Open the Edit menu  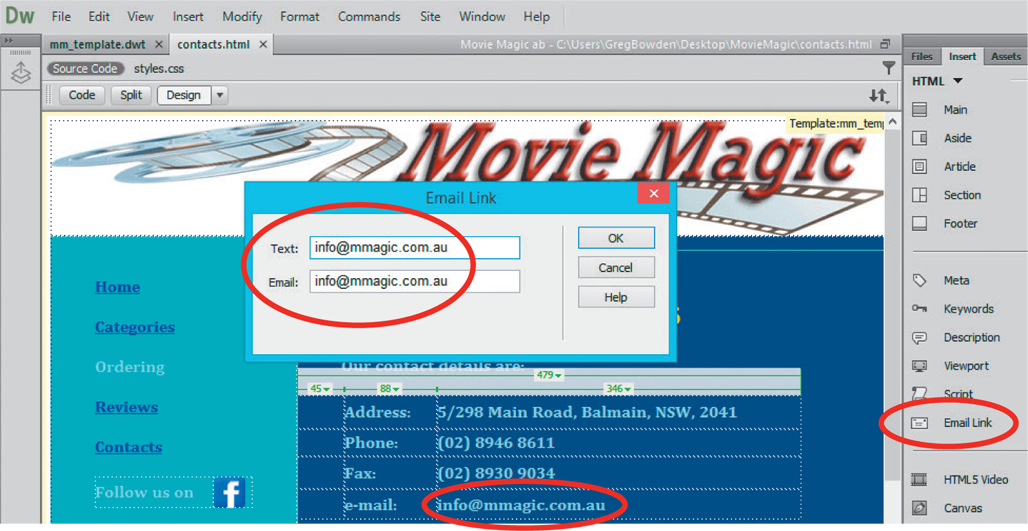tap(99, 16)
